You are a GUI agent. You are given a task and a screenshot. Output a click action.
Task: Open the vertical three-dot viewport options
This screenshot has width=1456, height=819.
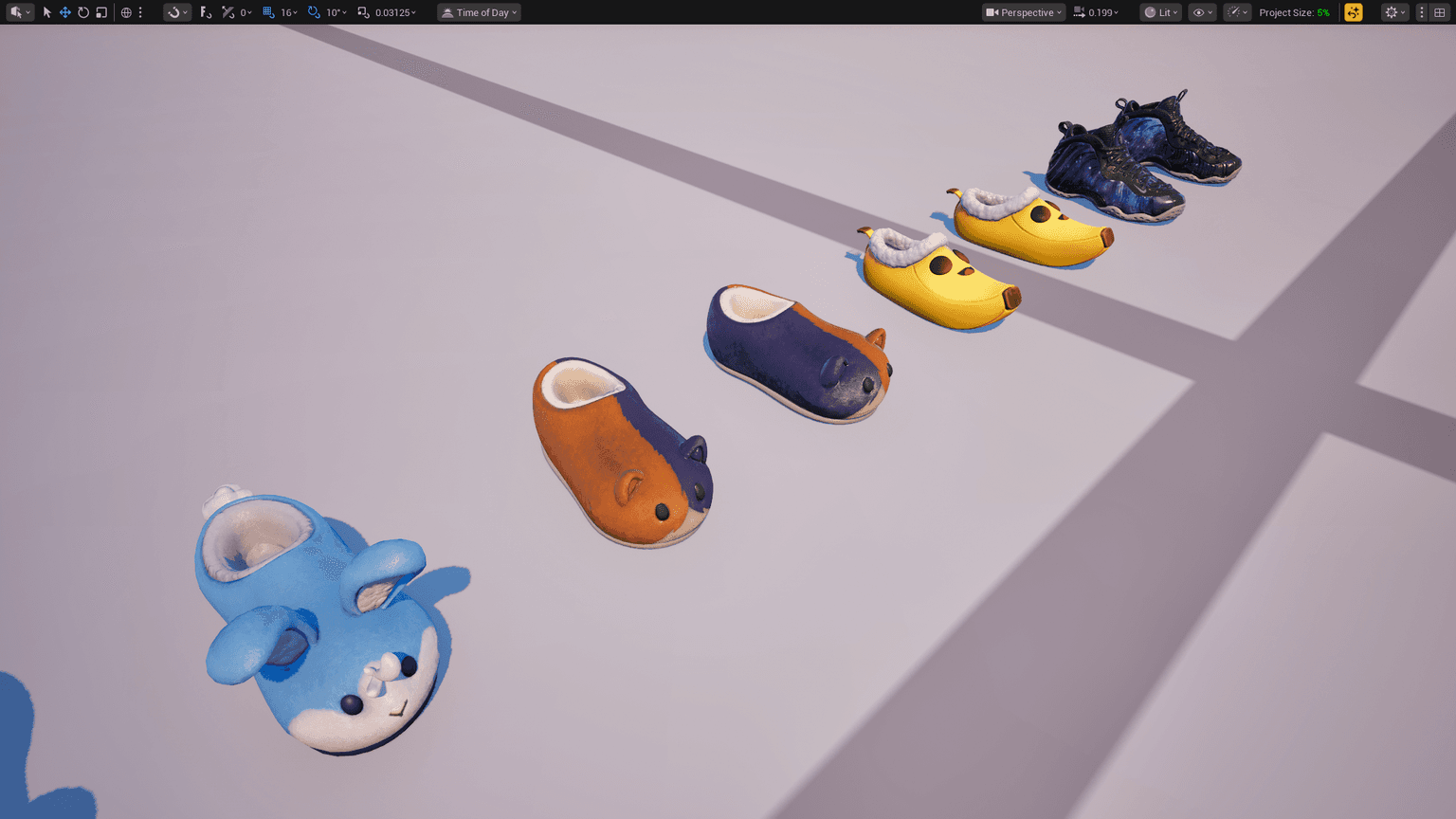point(1422,12)
